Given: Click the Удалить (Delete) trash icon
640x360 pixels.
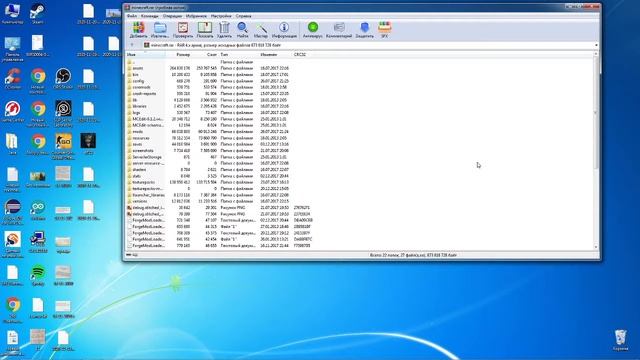Looking at the screenshot, I should 224,30.
